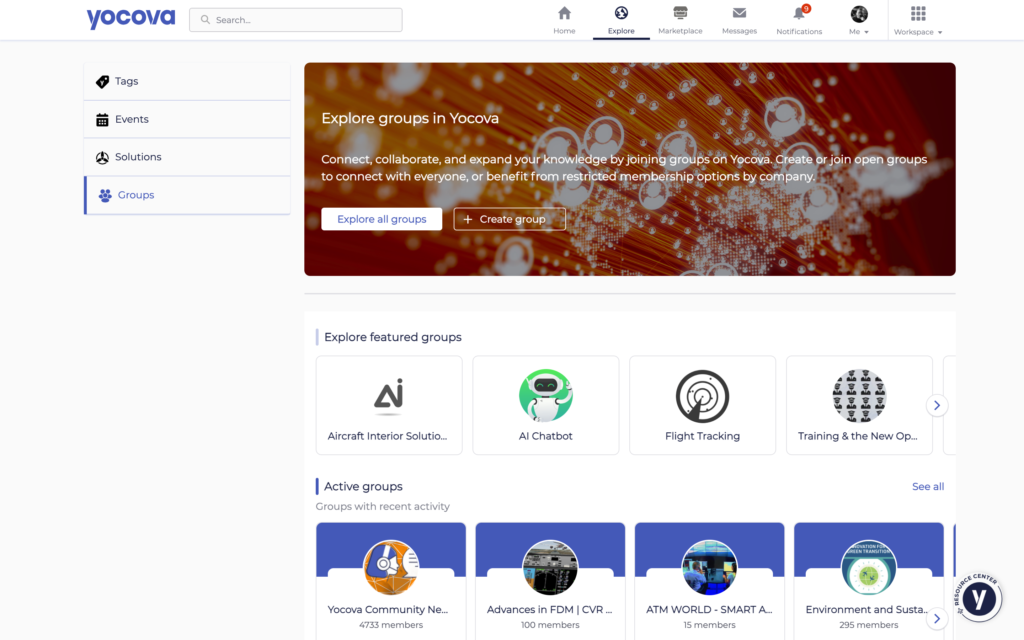Open the Solutions section
1024x640 pixels.
(x=187, y=157)
